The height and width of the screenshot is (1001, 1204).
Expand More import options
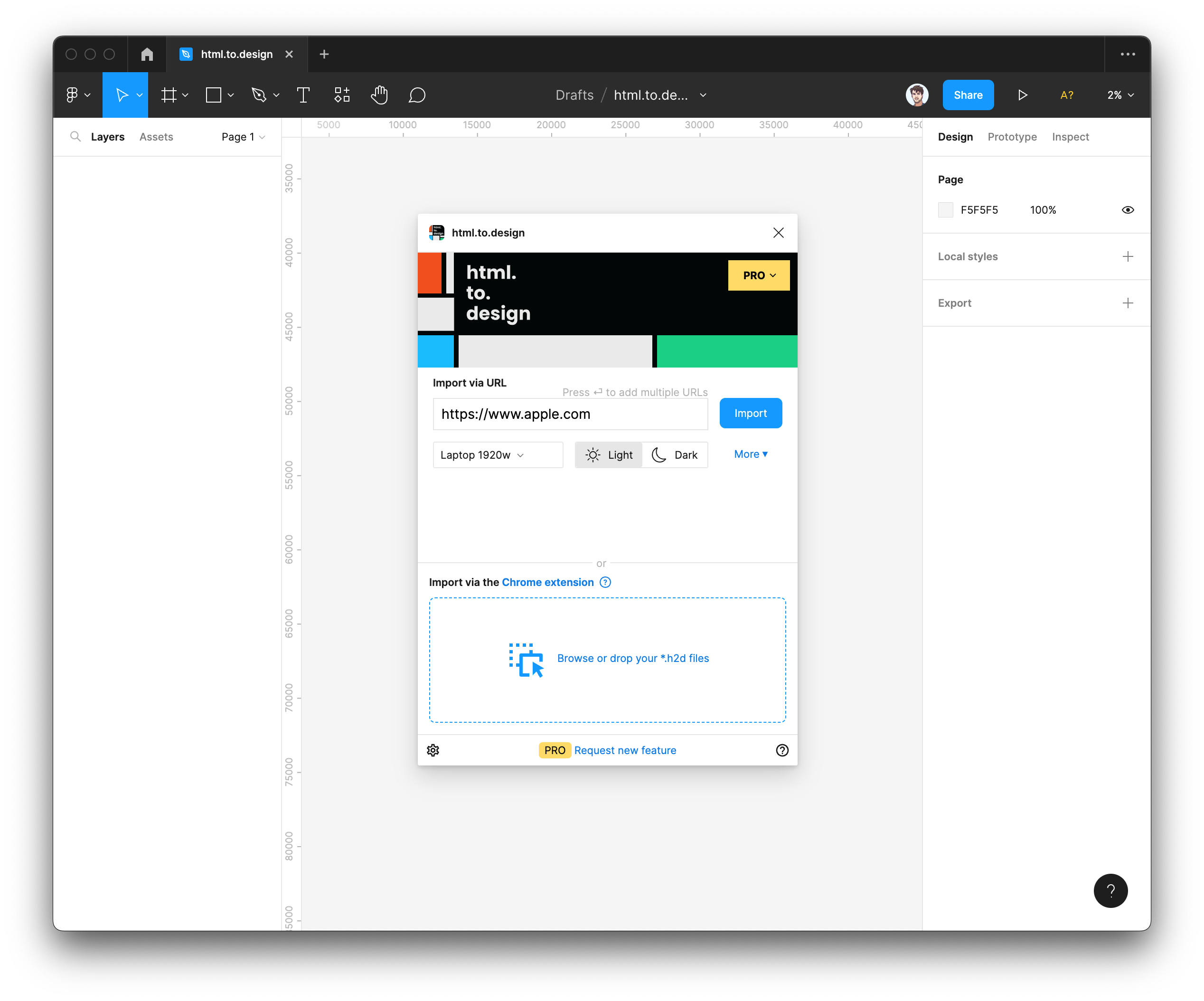pyautogui.click(x=750, y=454)
